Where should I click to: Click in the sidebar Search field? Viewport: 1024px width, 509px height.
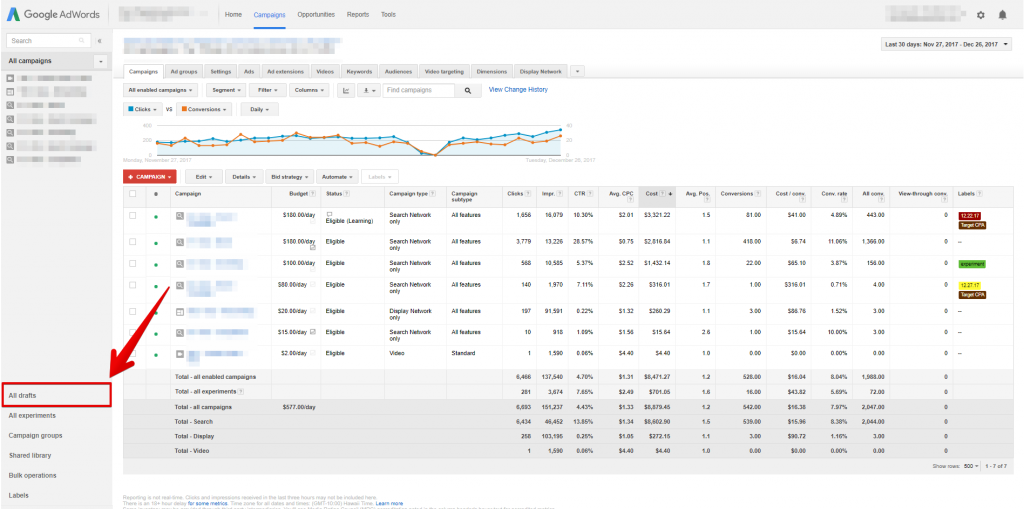click(x=48, y=41)
